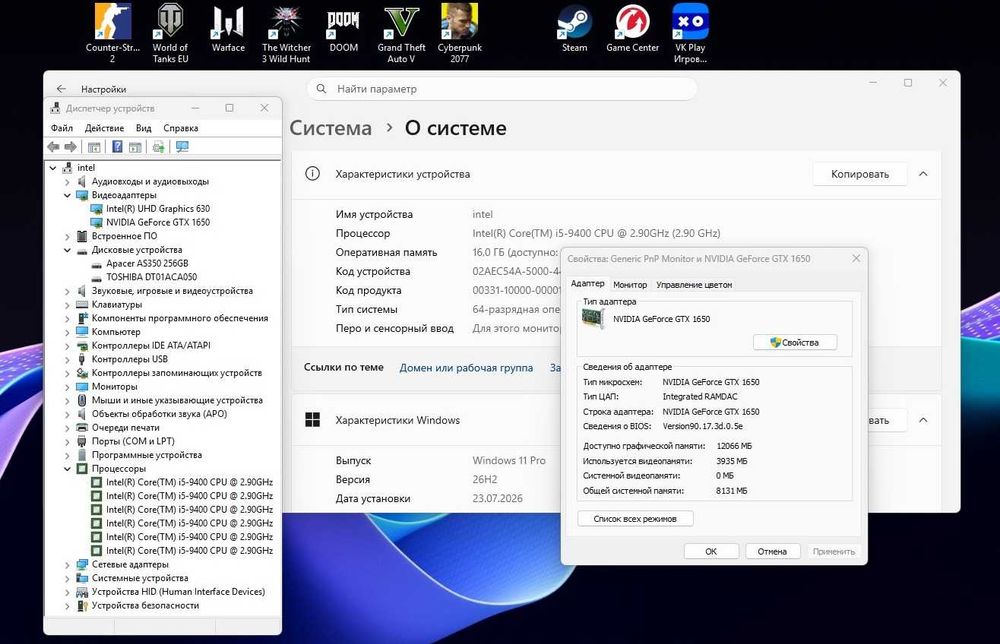Expand the Аудиовходы и аудиовыходы node
The height and width of the screenshot is (644, 1000).
tap(67, 182)
